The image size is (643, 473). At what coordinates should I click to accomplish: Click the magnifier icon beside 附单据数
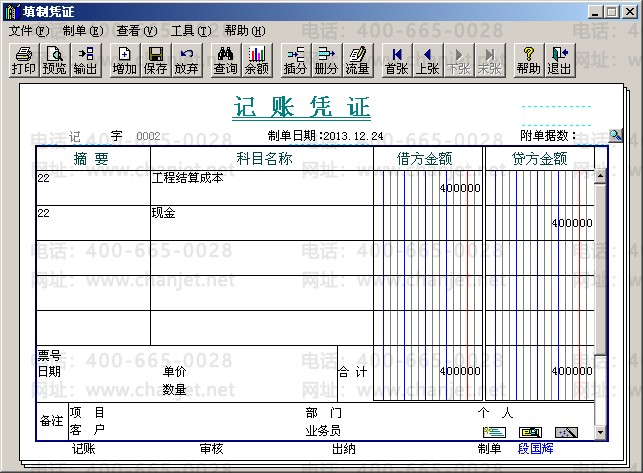pyautogui.click(x=615, y=135)
